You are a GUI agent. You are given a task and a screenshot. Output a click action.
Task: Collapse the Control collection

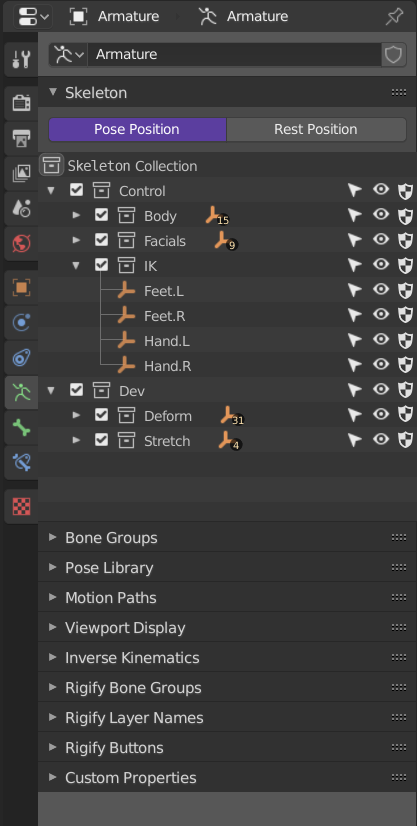[51, 191]
